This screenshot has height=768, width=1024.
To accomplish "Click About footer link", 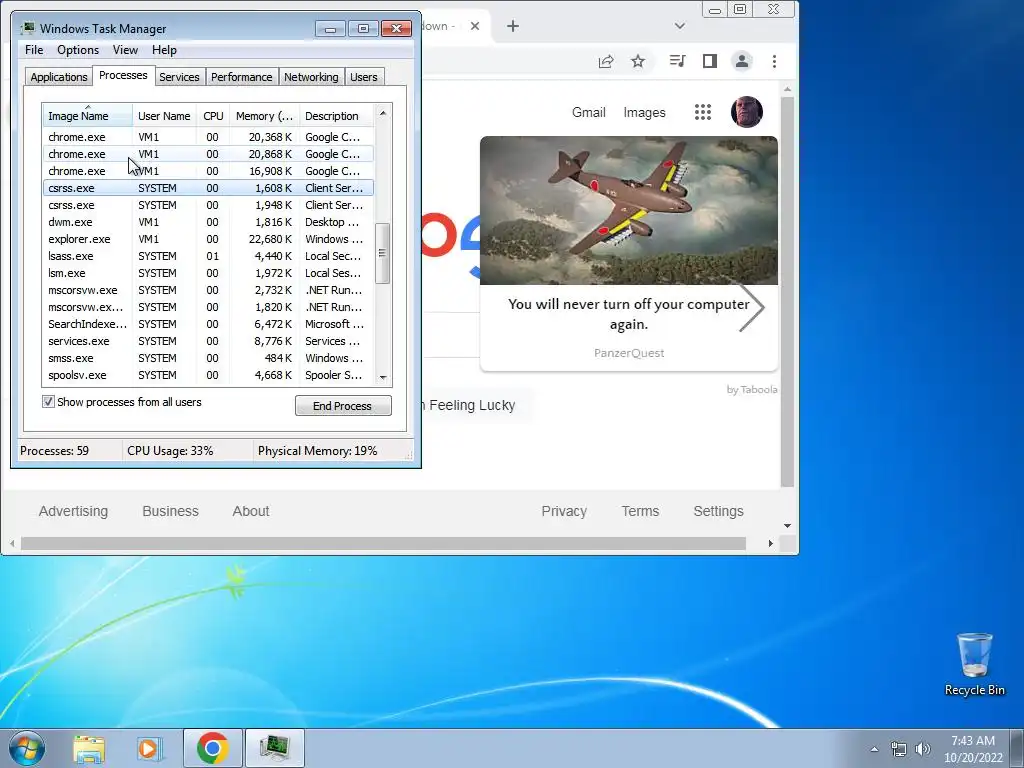I will click(x=251, y=511).
